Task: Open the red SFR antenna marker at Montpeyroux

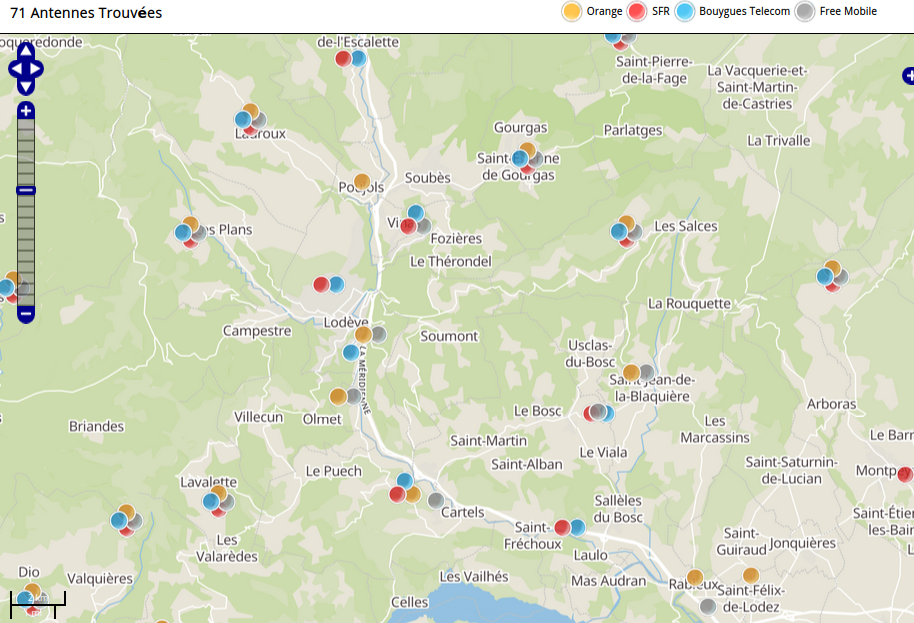Action: coord(906,474)
